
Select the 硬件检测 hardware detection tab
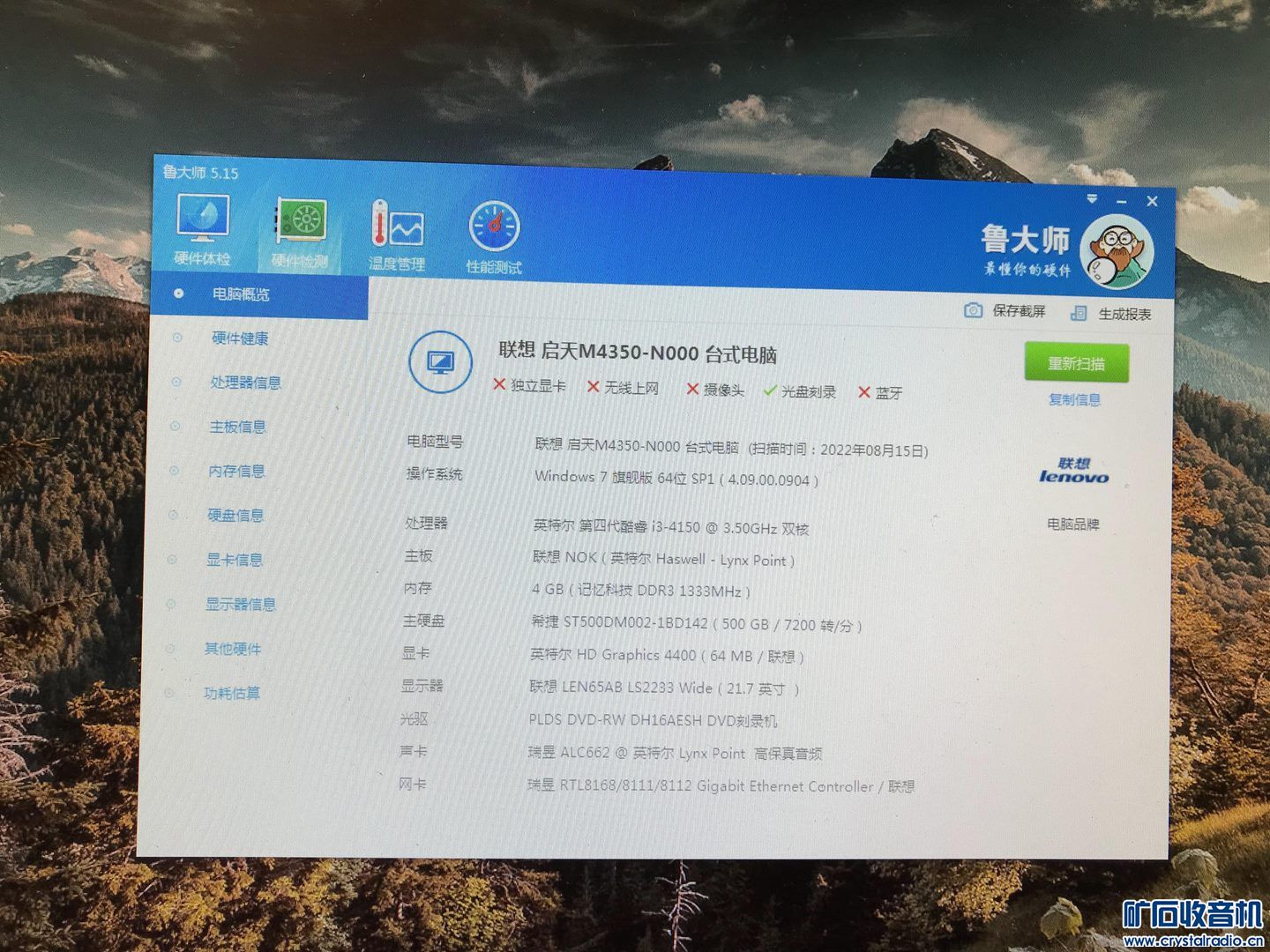300,233
